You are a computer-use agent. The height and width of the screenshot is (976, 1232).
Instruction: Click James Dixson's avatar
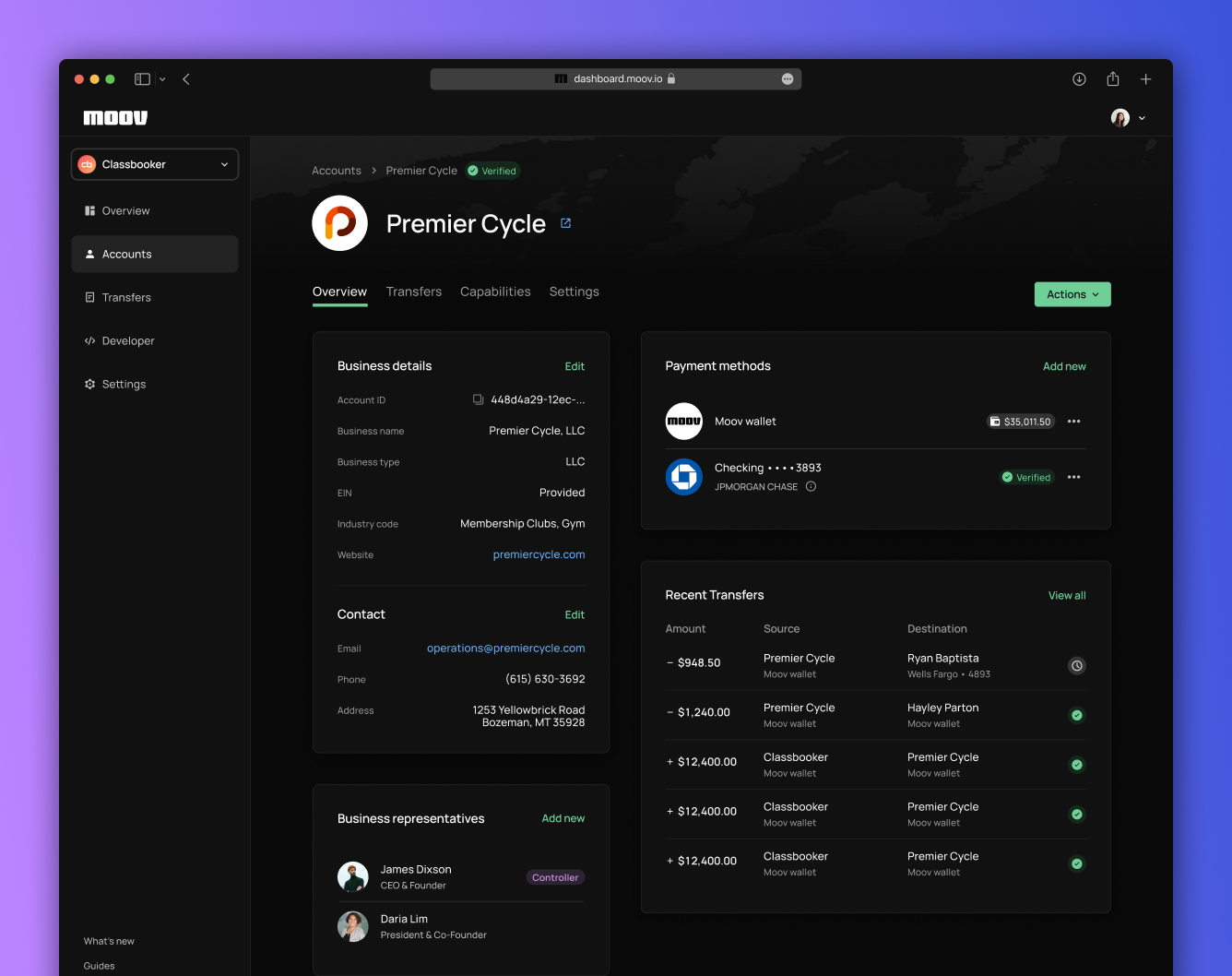pyautogui.click(x=353, y=876)
